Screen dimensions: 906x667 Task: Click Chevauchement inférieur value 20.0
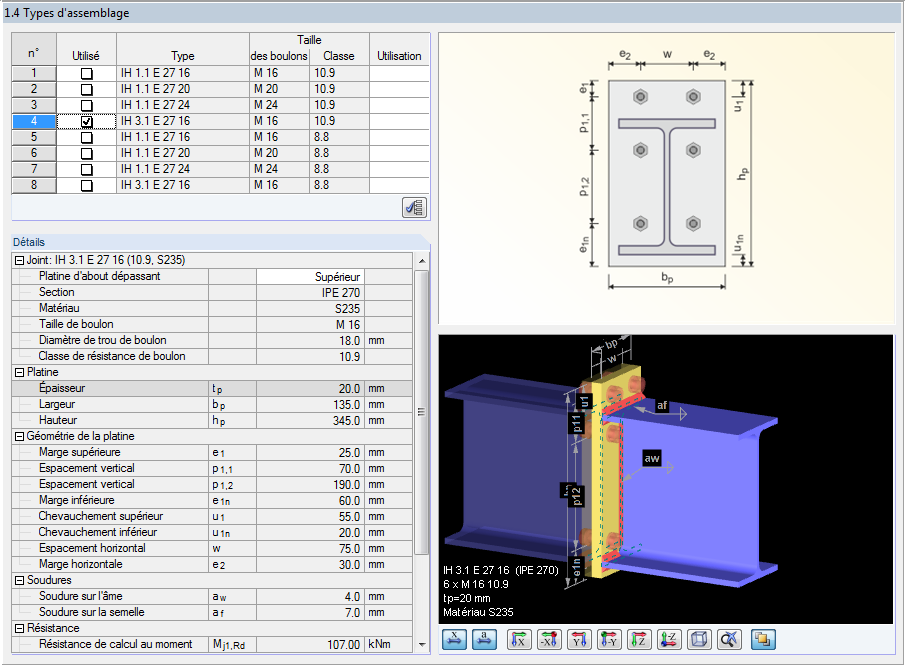310,533
